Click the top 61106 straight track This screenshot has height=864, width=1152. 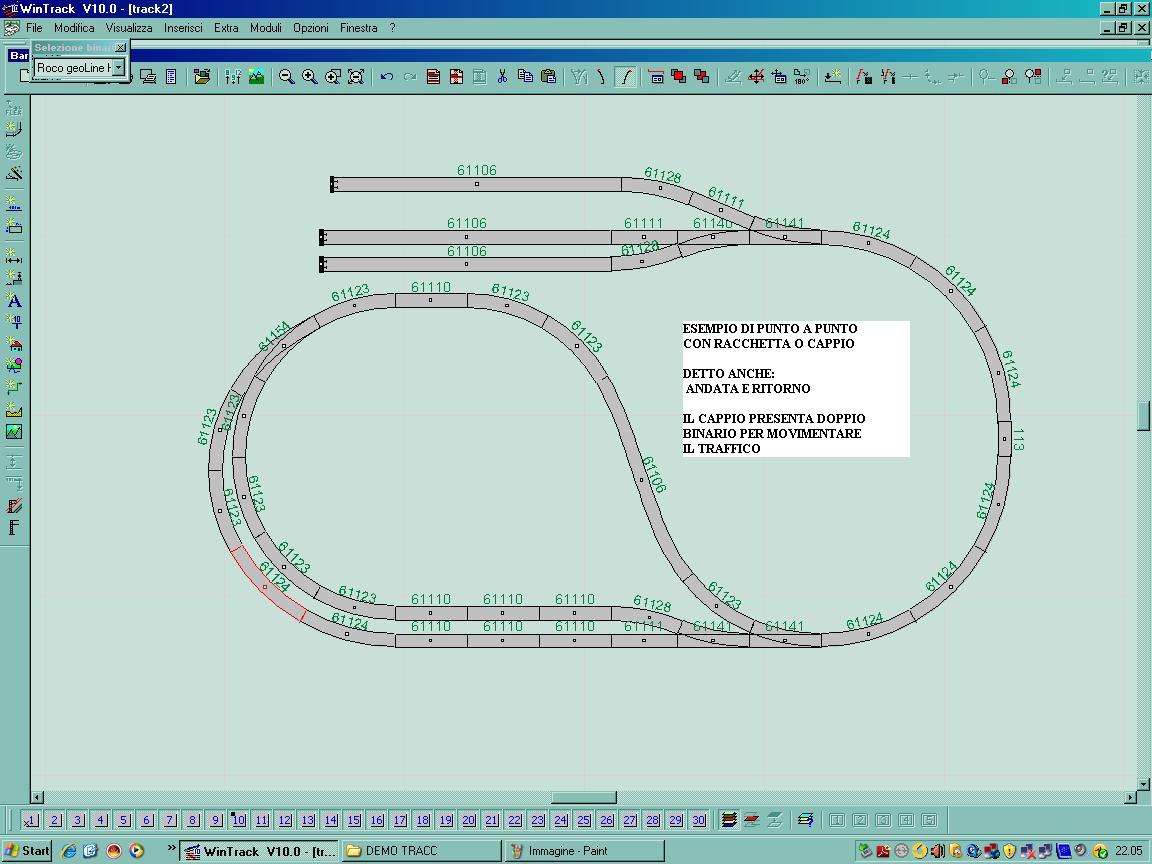[x=477, y=184]
